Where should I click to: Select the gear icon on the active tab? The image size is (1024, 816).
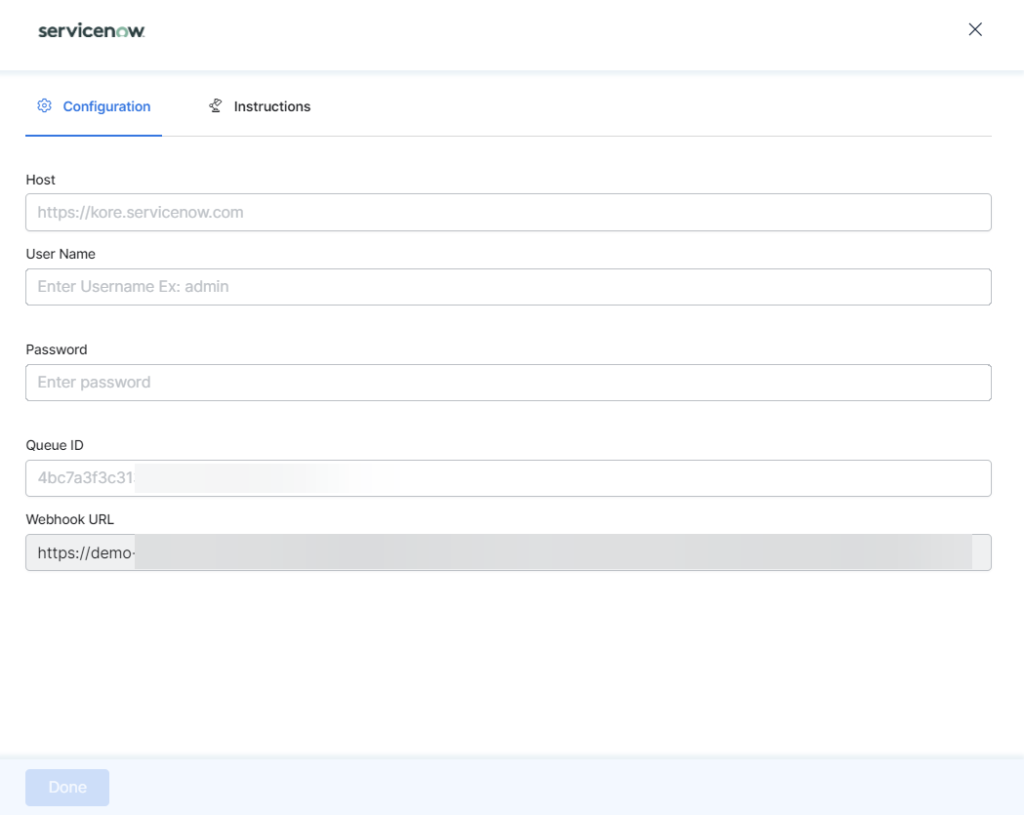(x=44, y=105)
